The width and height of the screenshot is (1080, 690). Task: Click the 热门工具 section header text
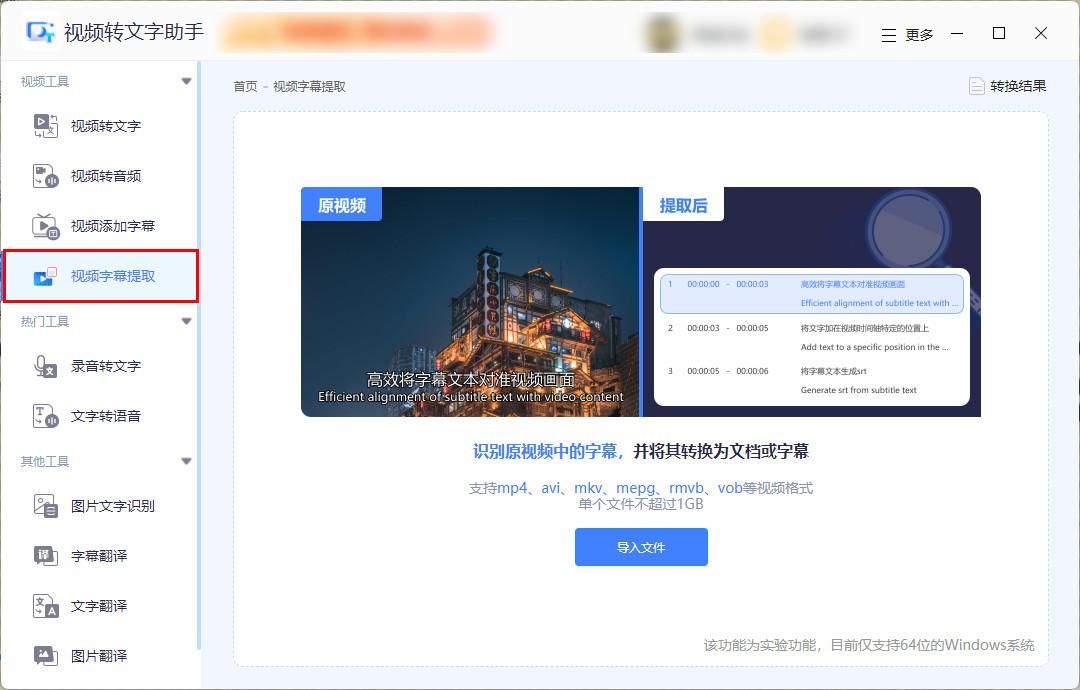[x=45, y=322]
